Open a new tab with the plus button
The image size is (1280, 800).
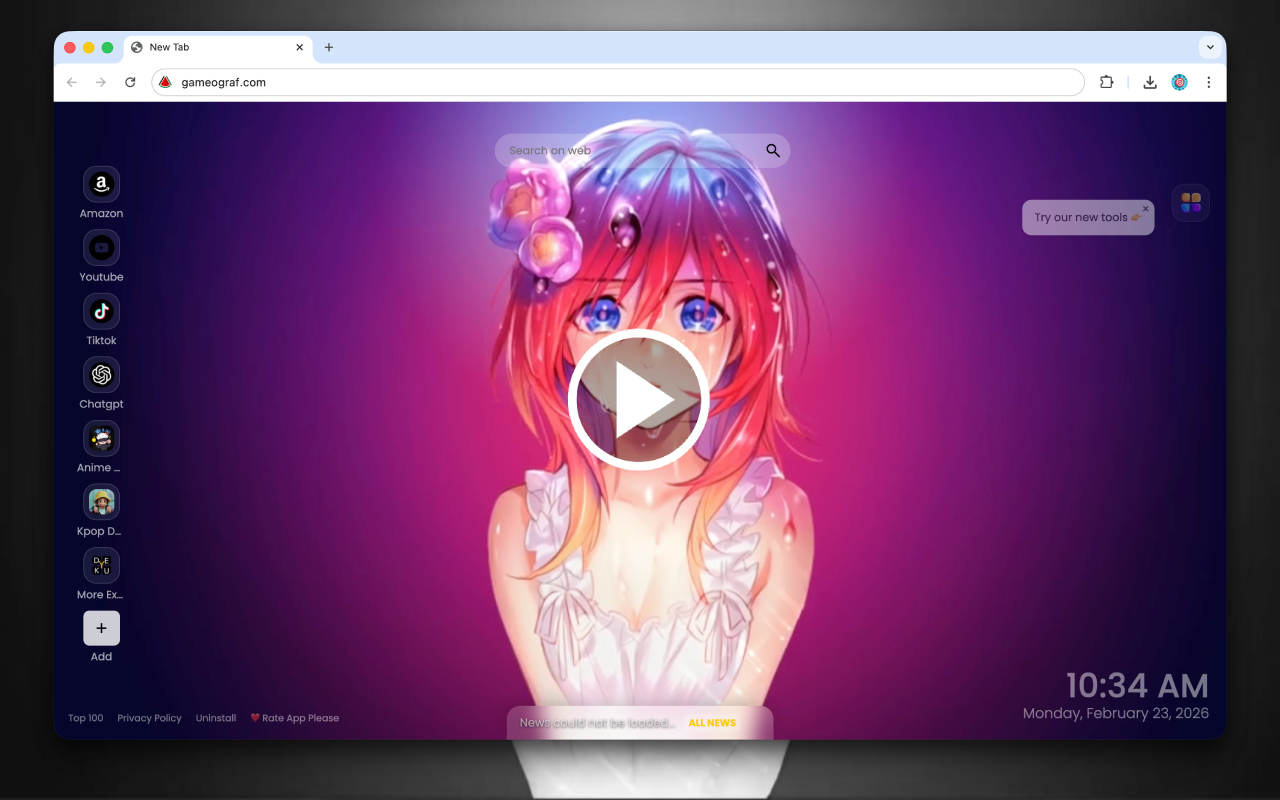329,47
